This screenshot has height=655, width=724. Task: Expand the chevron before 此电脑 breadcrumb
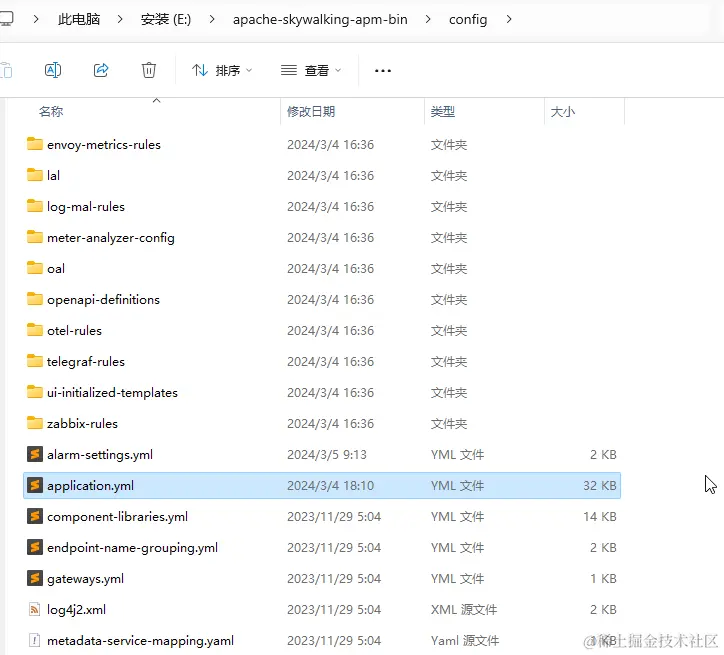pyautogui.click(x=36, y=19)
